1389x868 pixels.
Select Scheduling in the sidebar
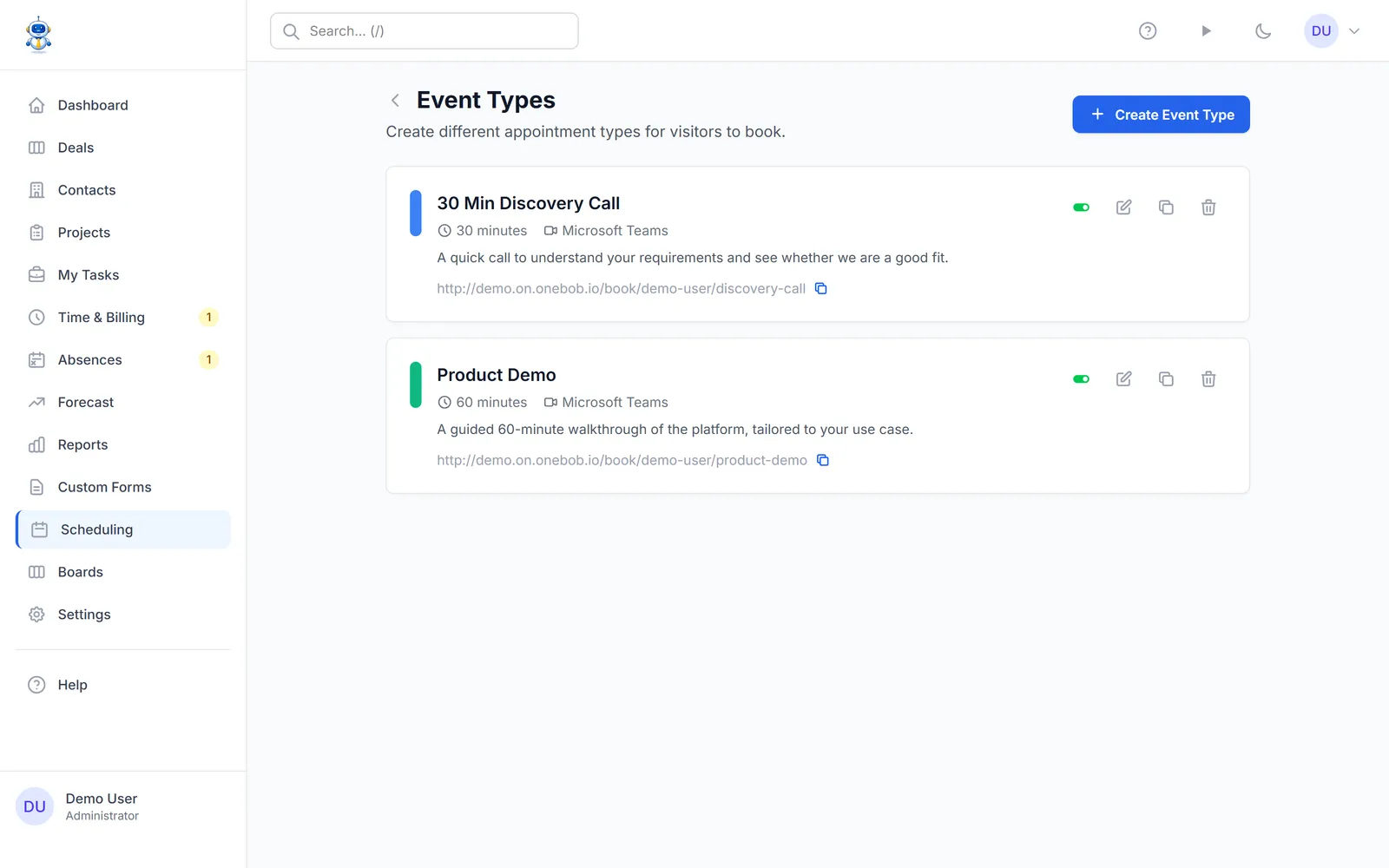[x=123, y=529]
